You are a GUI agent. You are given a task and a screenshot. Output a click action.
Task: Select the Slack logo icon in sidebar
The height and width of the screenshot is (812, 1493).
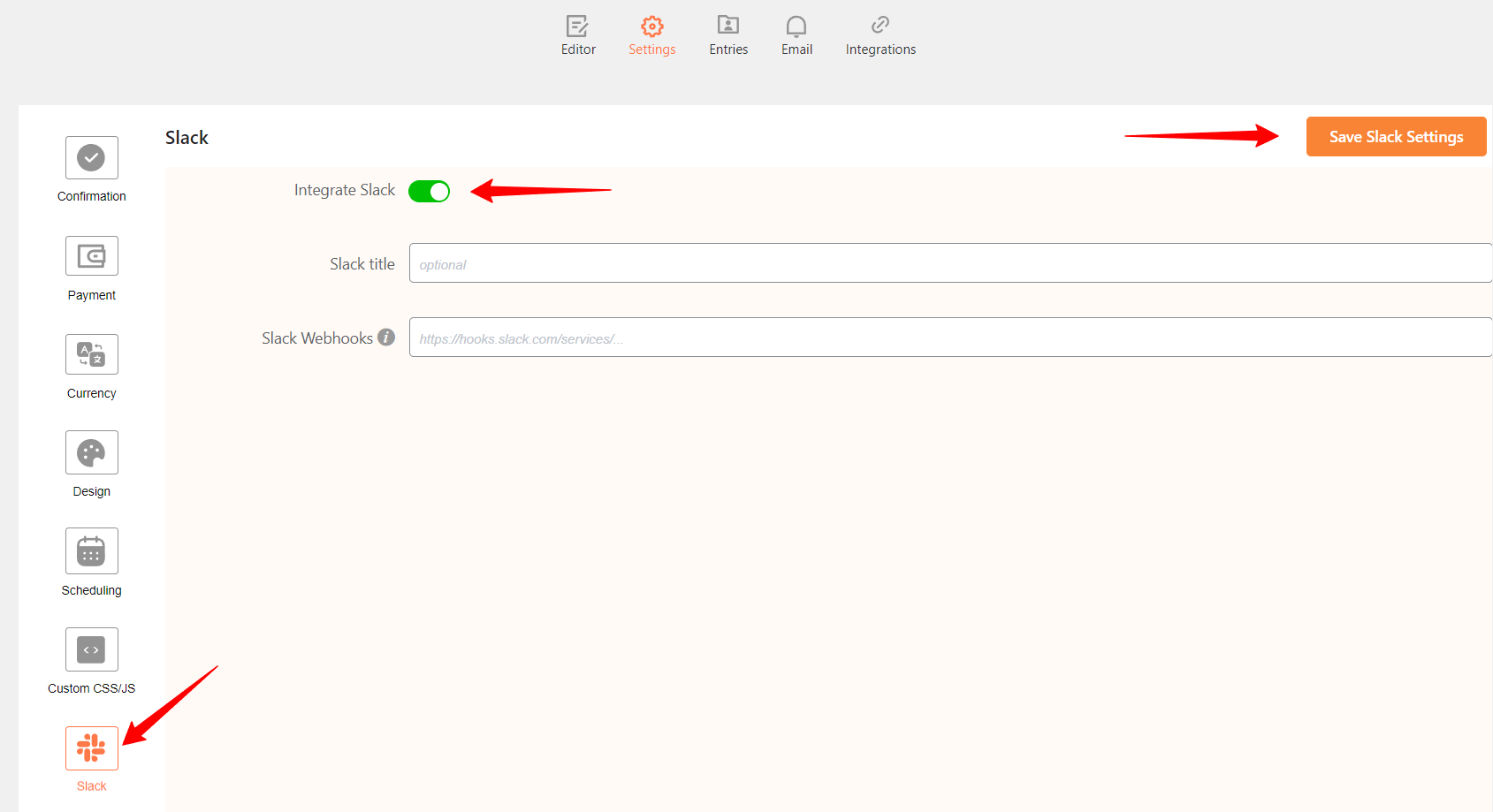[92, 748]
